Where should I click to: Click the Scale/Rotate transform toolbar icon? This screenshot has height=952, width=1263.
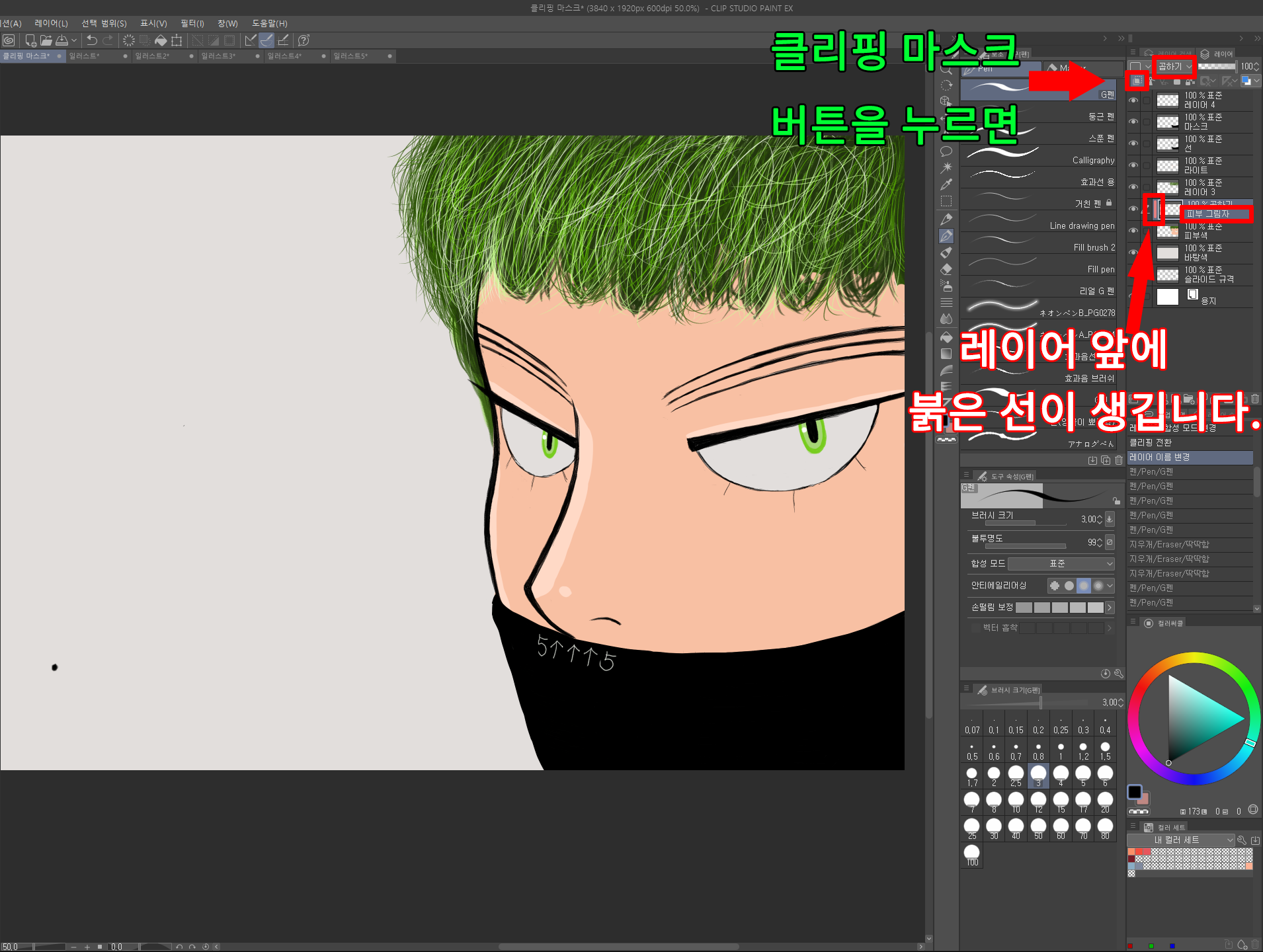177,40
